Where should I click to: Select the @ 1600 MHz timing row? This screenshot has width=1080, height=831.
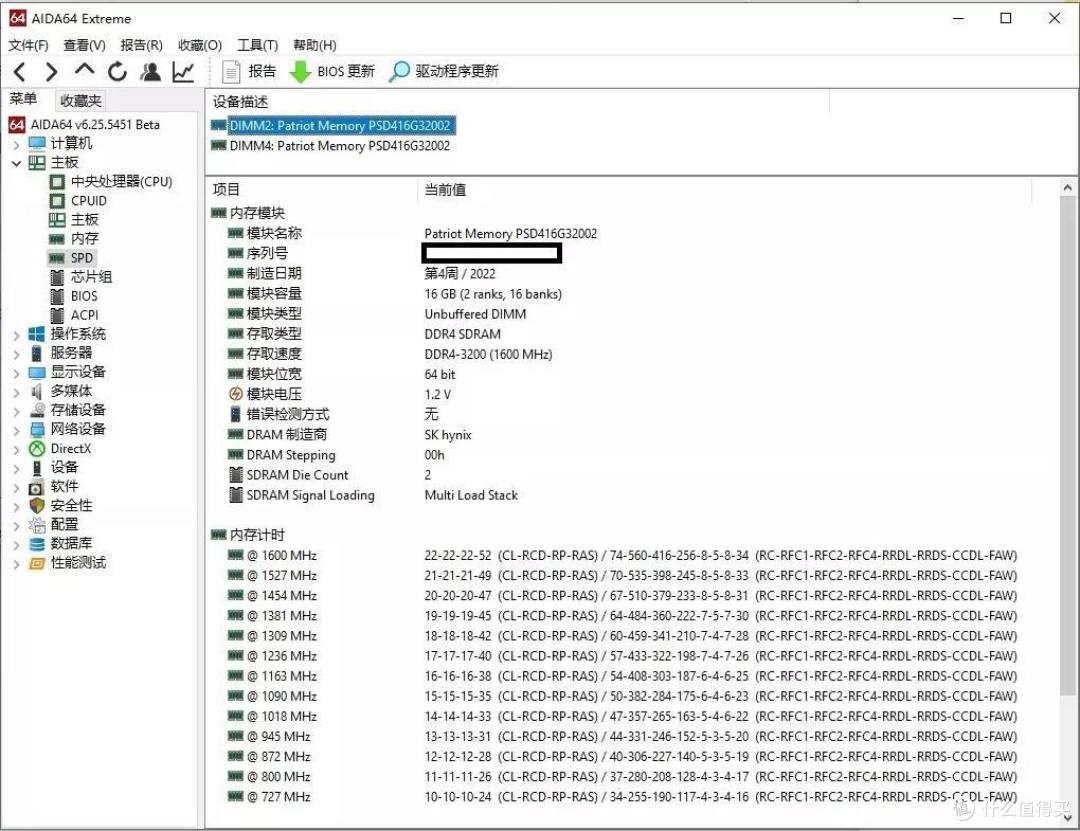pos(623,555)
